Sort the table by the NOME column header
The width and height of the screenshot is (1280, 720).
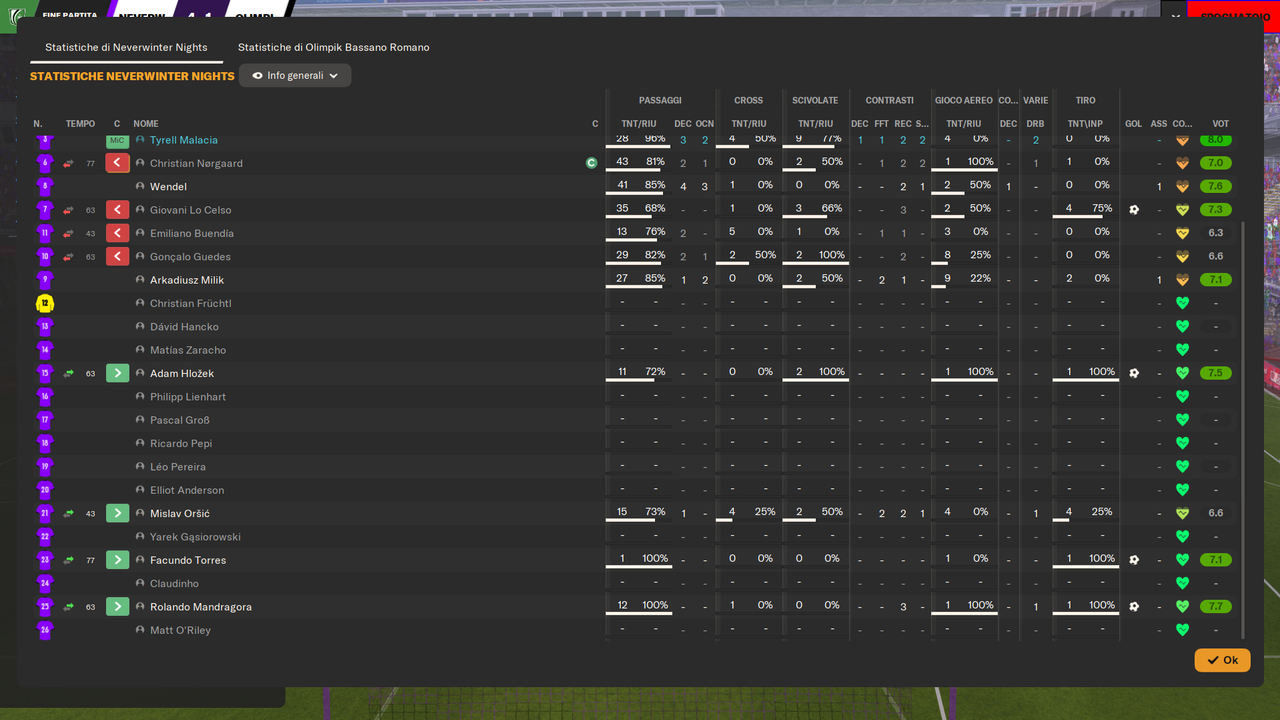(146, 124)
